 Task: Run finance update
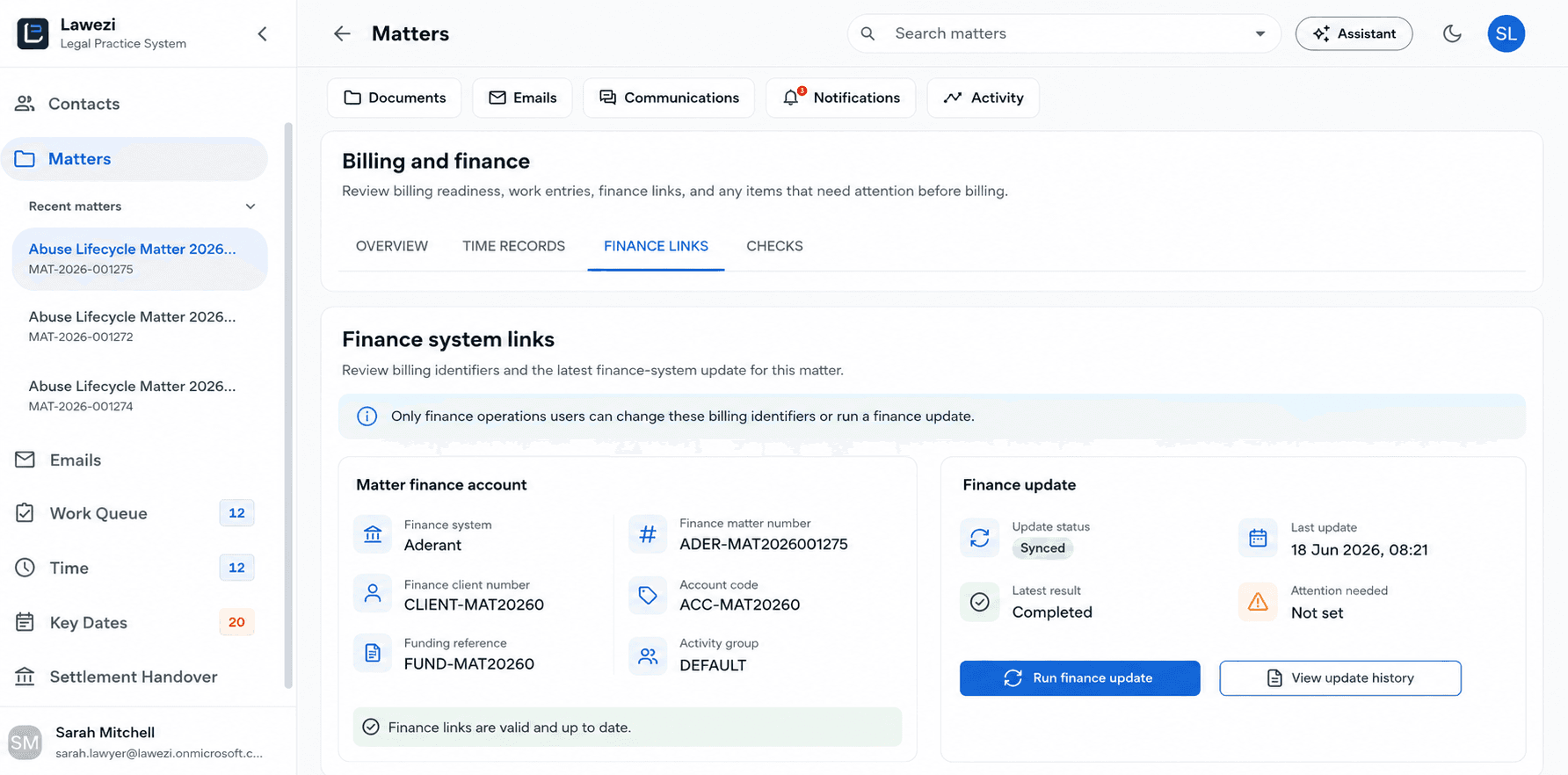[x=1079, y=678]
